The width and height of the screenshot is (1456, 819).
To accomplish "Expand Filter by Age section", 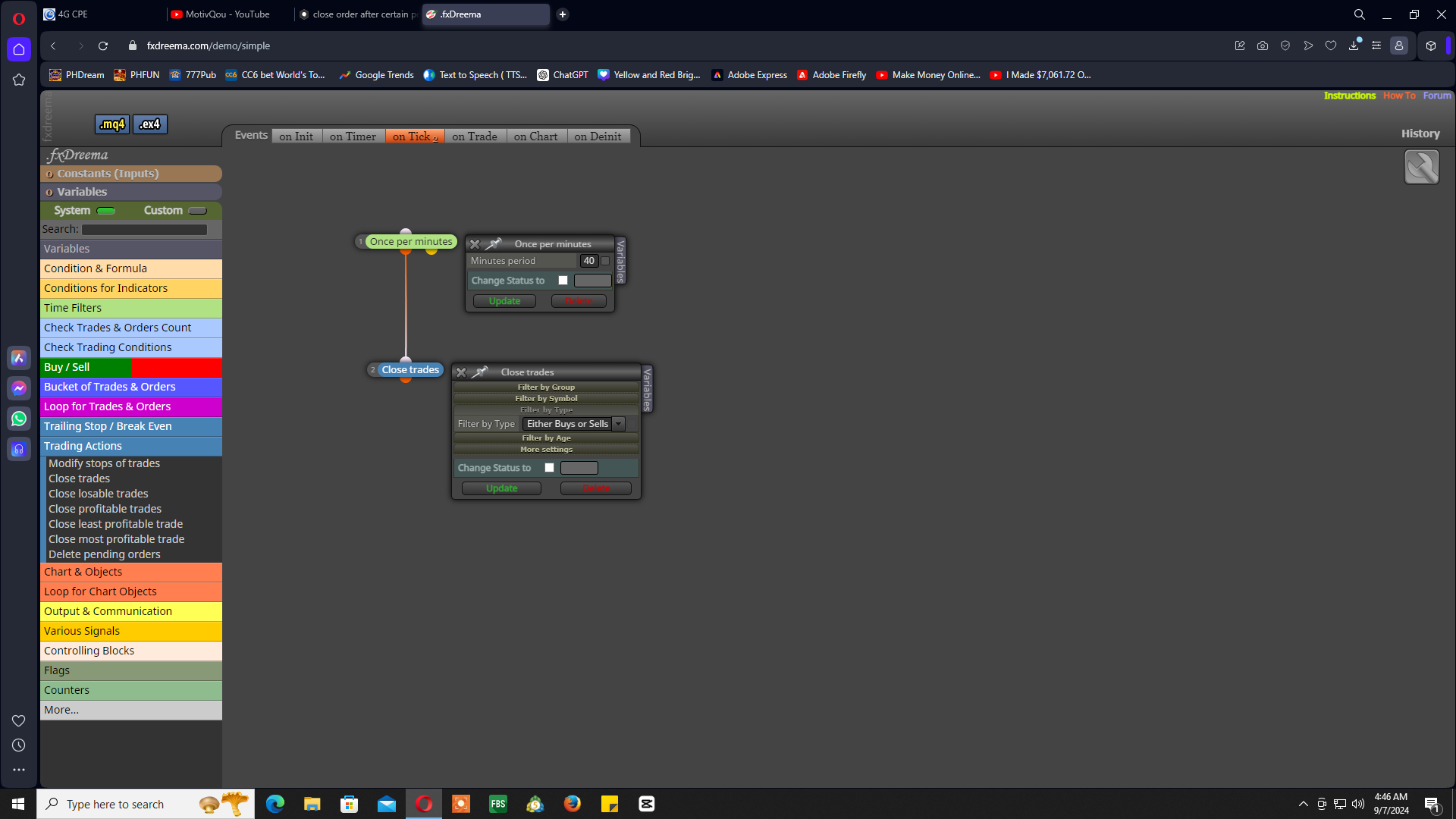I will [546, 438].
